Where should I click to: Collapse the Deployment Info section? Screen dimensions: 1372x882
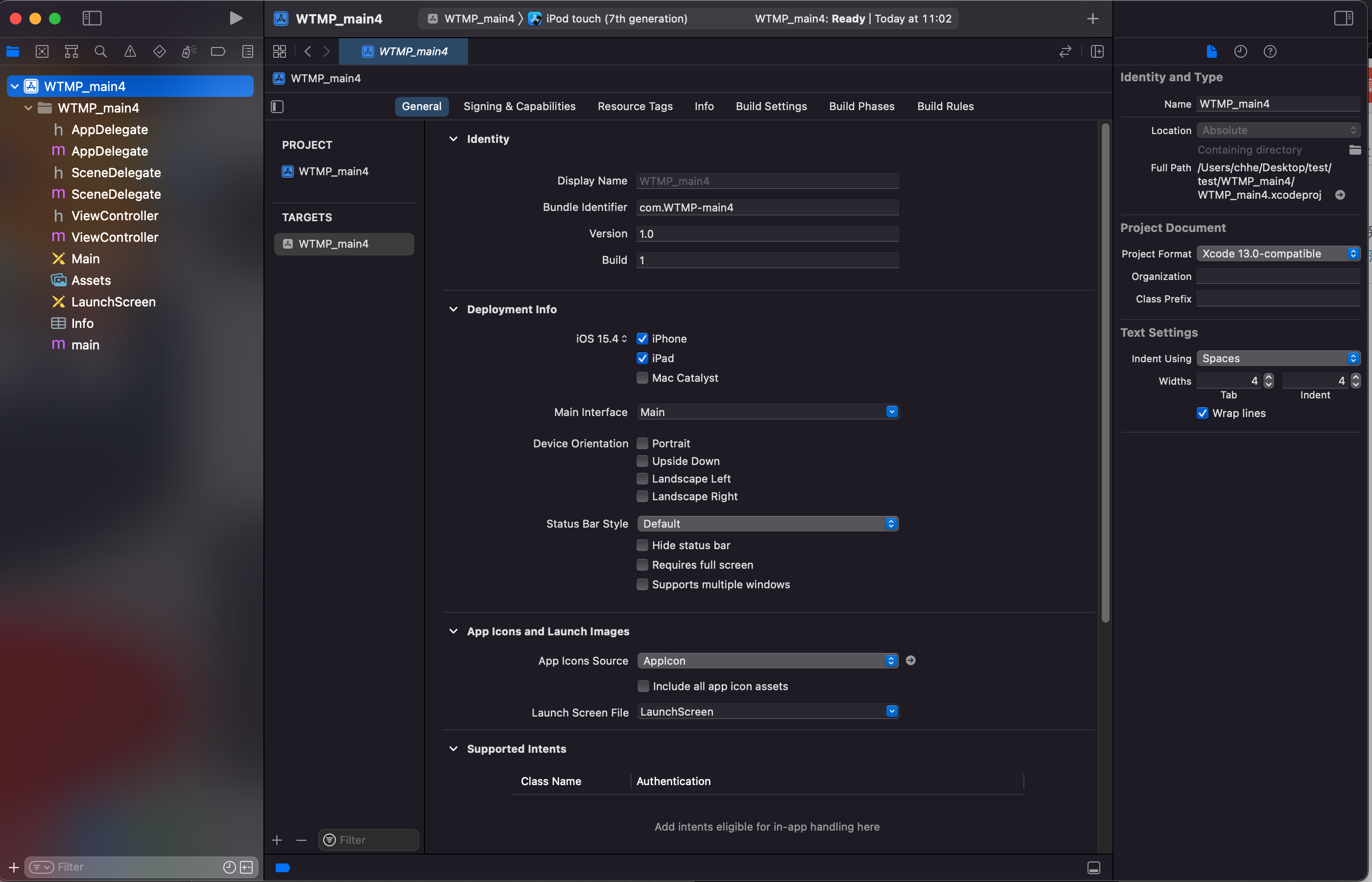[453, 309]
